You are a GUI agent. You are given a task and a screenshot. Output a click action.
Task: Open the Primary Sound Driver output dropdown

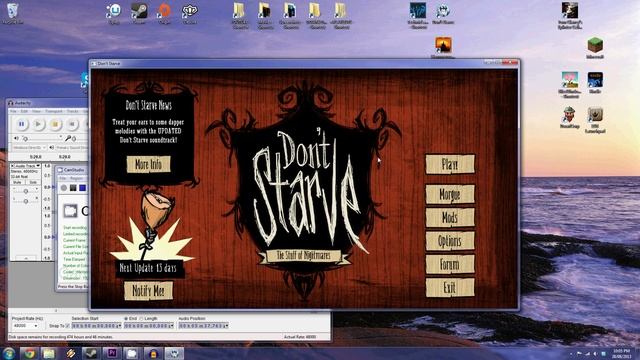coord(72,147)
